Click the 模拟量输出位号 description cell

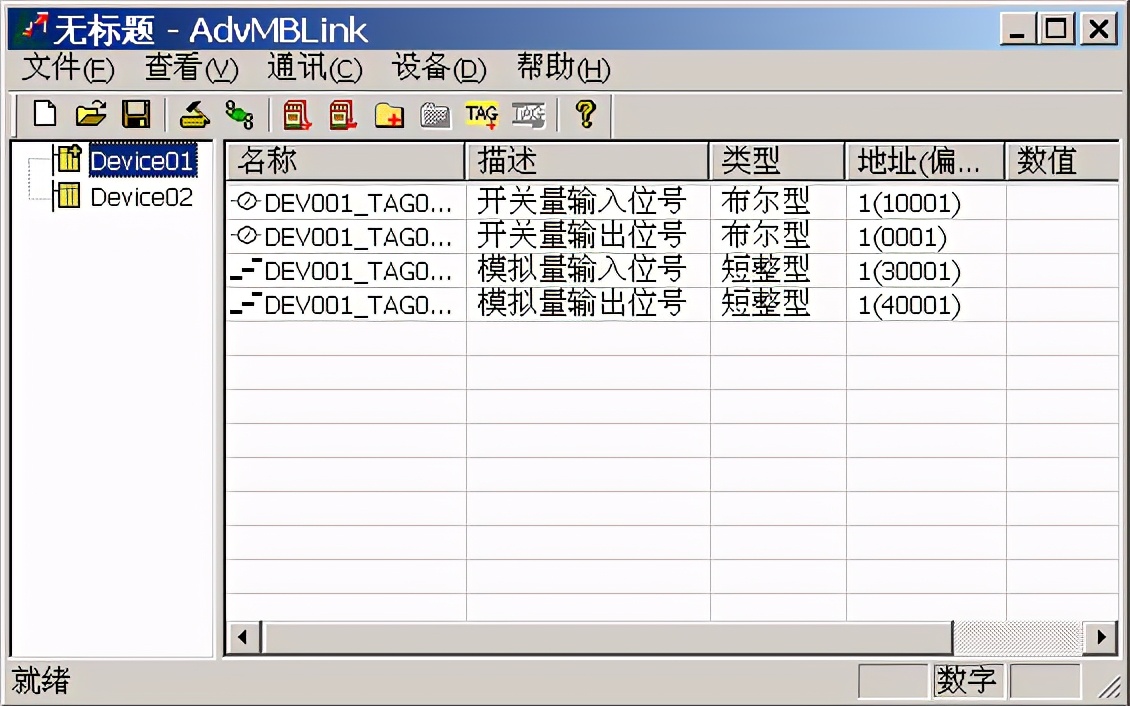[x=581, y=303]
